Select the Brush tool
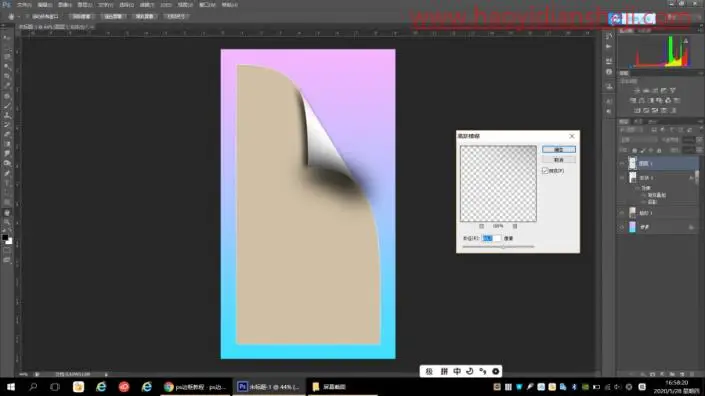The height and width of the screenshot is (396, 705). [x=7, y=106]
